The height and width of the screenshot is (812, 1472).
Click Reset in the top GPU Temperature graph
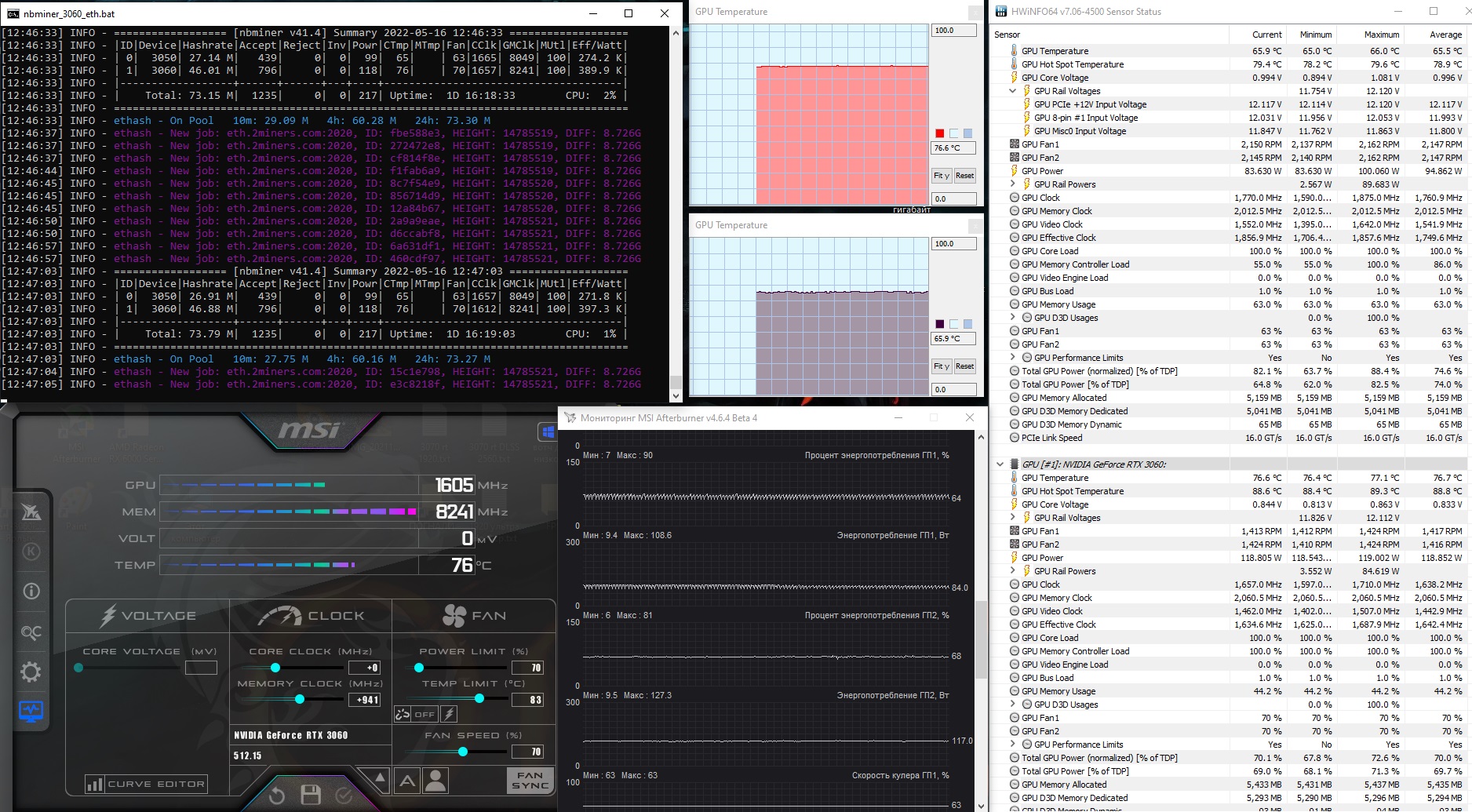(964, 176)
